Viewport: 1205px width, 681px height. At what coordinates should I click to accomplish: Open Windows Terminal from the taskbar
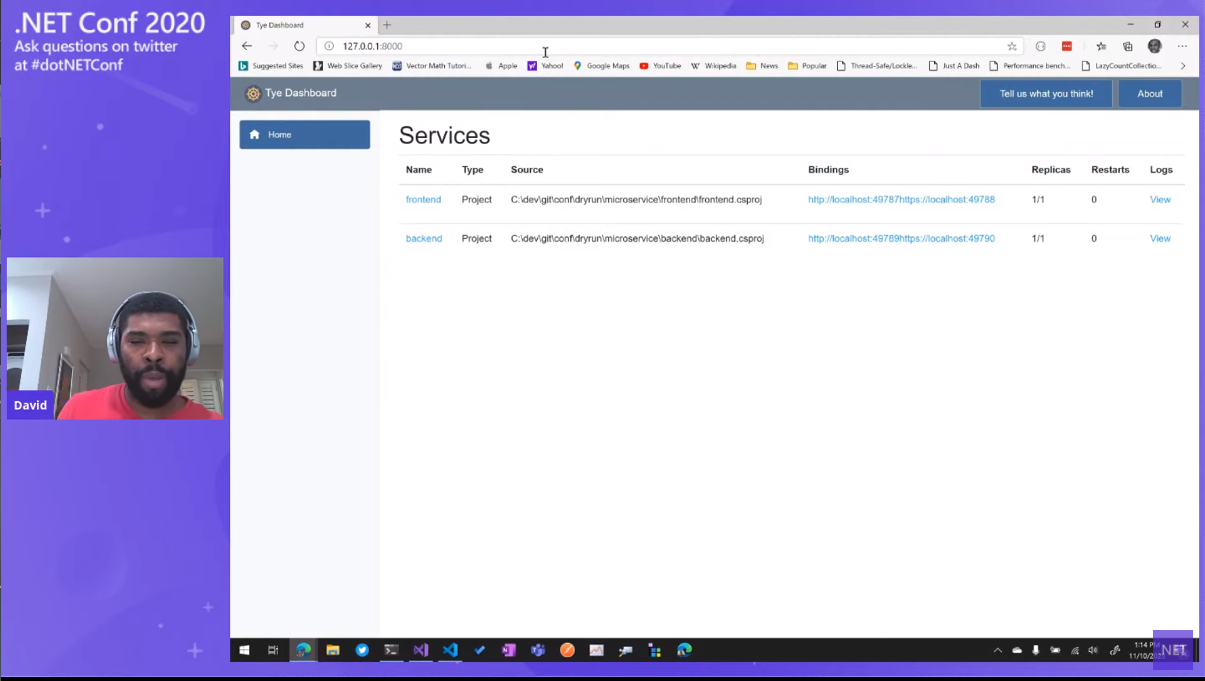click(392, 650)
